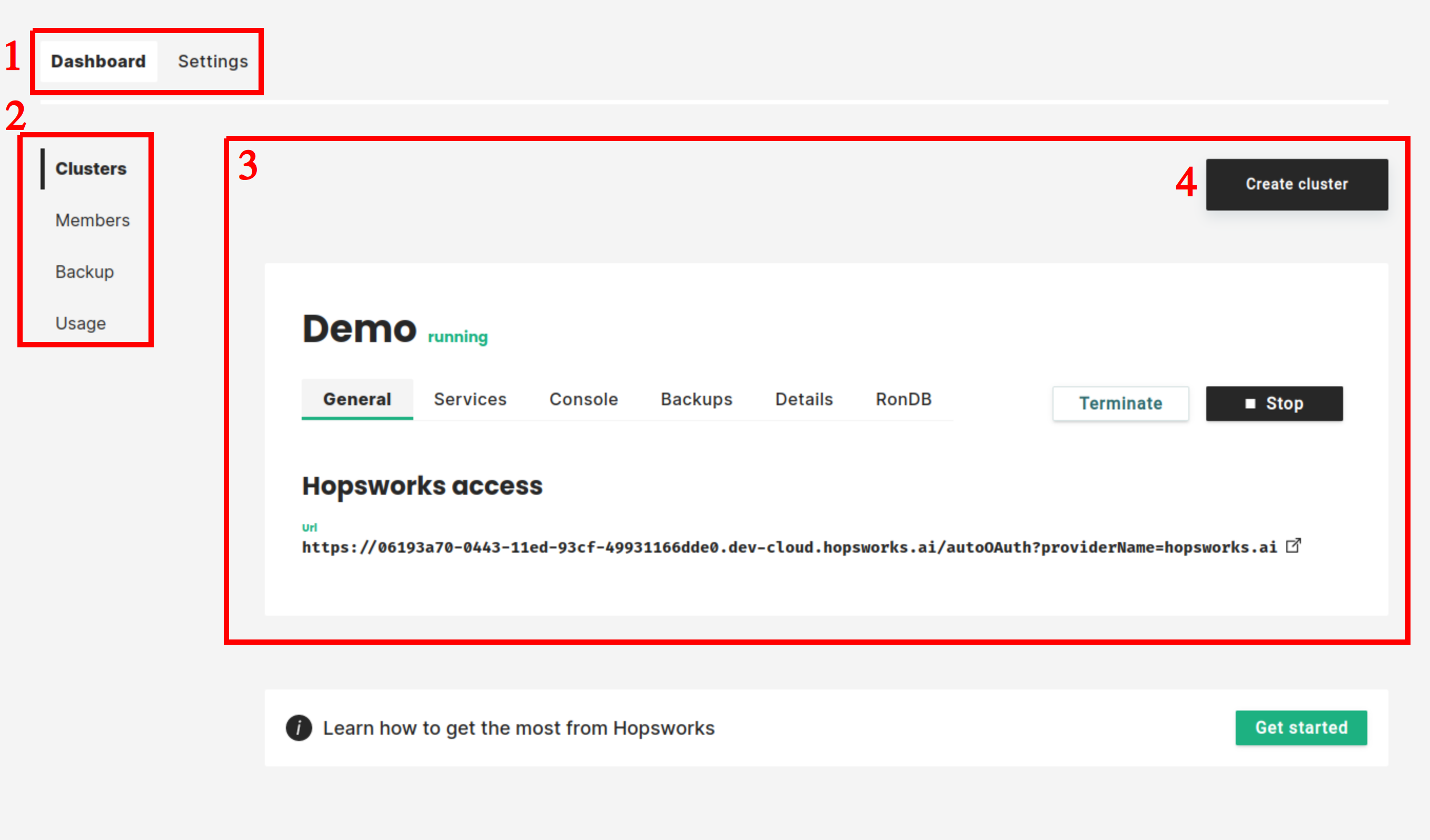Open the RonDB cluster tab

tap(903, 399)
